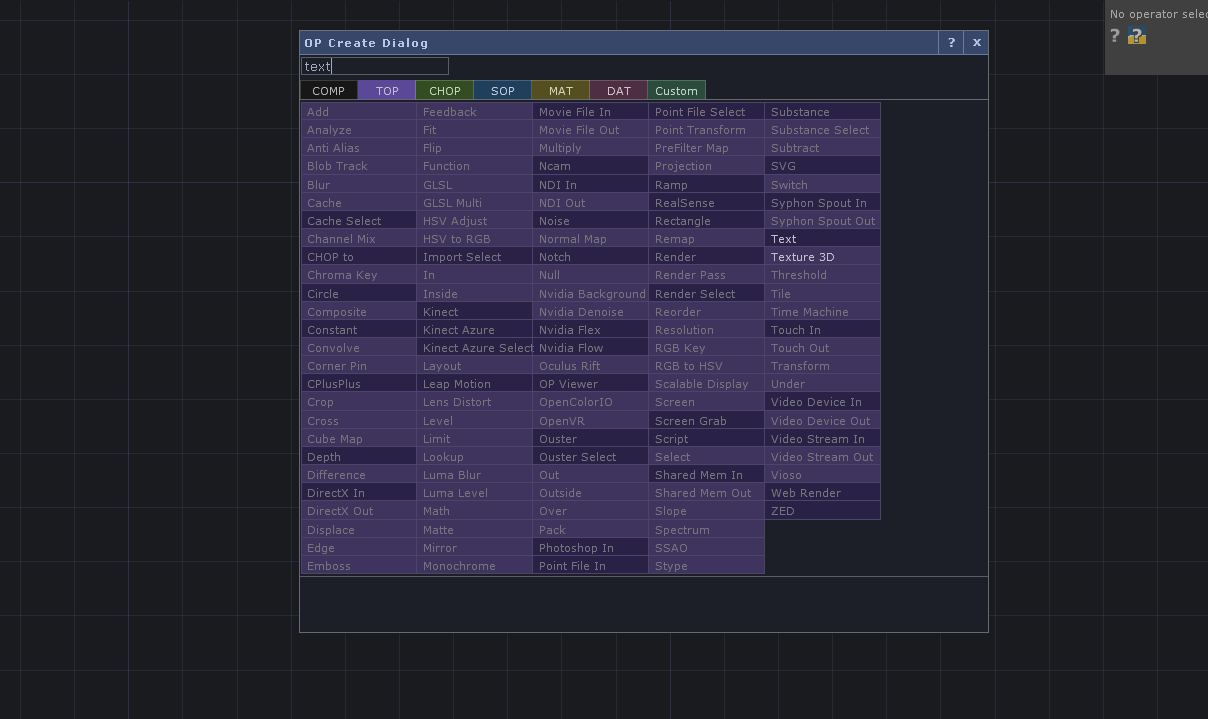This screenshot has width=1208, height=719.
Task: Create a Noise TOP
Action: click(x=591, y=221)
